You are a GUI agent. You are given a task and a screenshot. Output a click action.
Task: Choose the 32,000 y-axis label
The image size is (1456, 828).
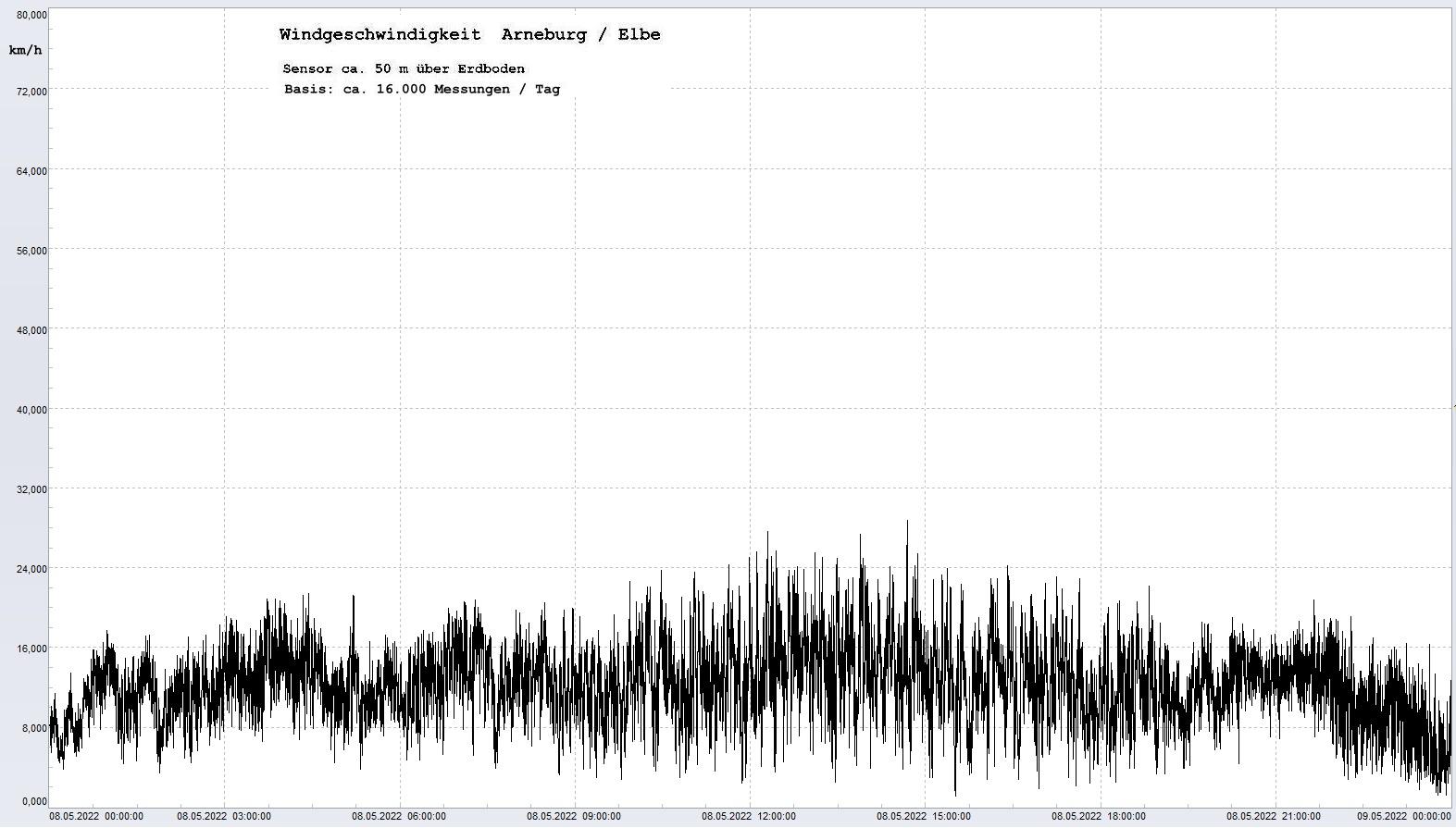(31, 489)
